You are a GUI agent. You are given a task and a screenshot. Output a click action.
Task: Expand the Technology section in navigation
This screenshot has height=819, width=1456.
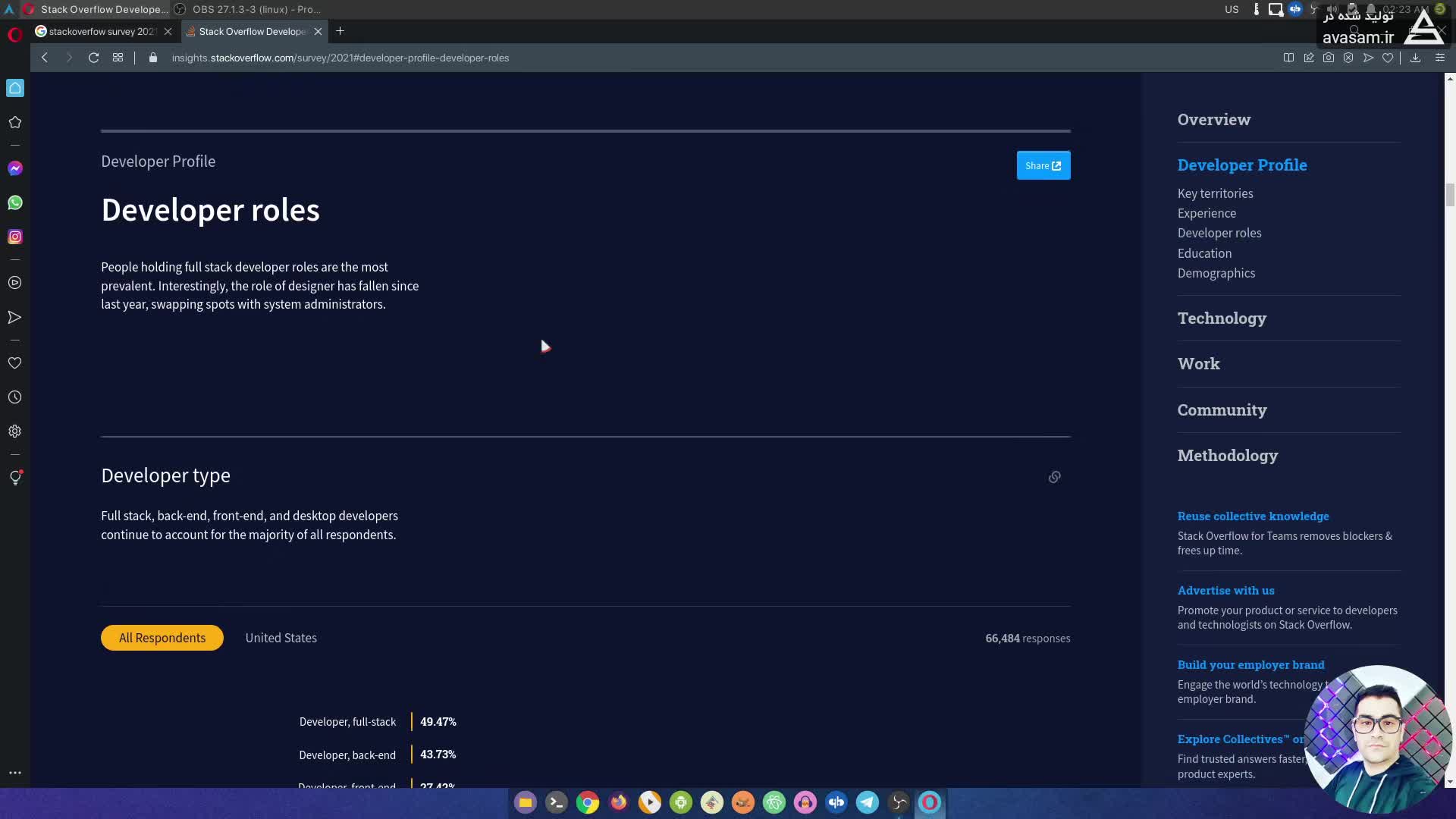tap(1221, 318)
